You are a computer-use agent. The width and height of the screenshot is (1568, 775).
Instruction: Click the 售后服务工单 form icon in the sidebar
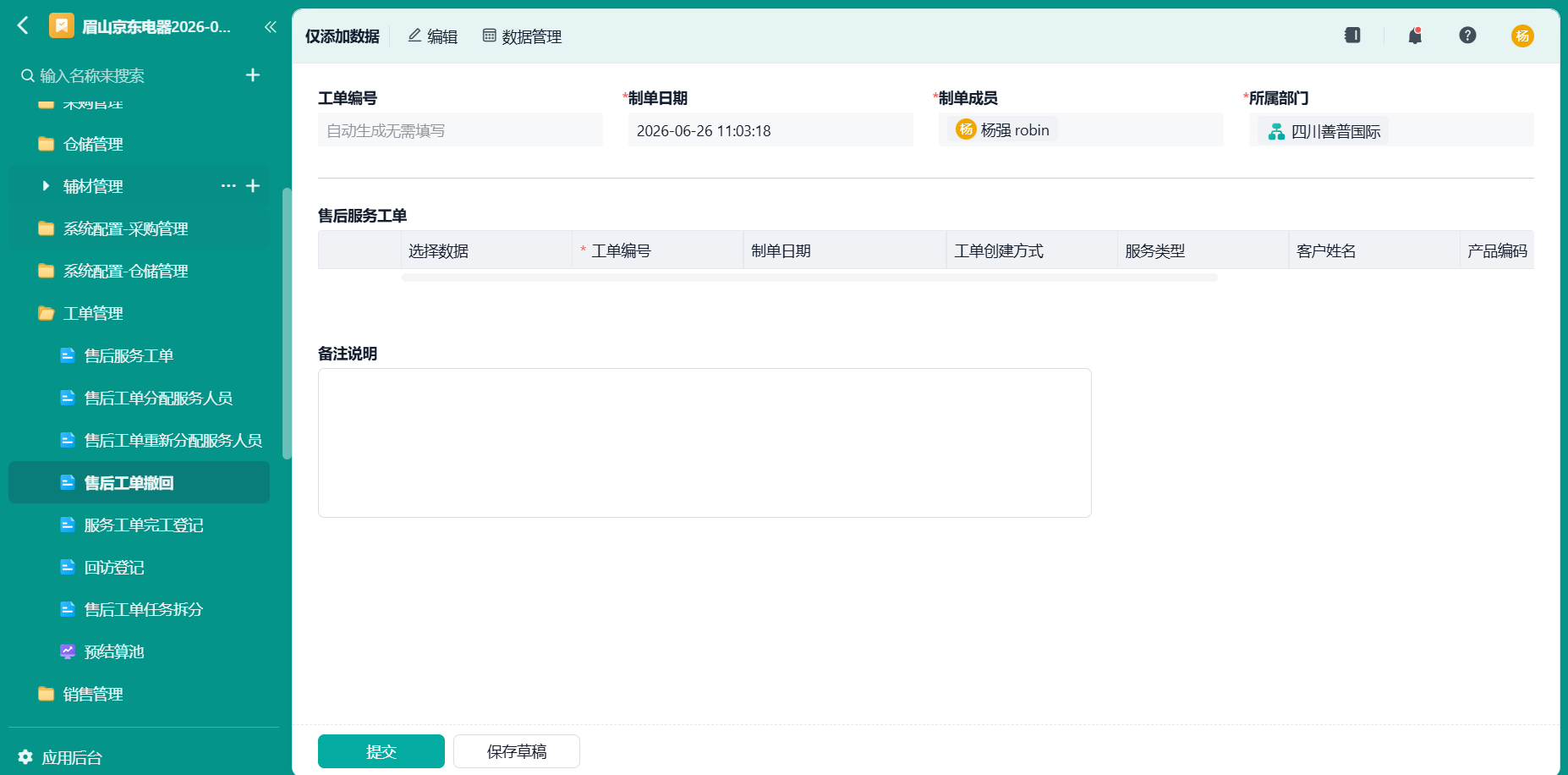(x=68, y=355)
